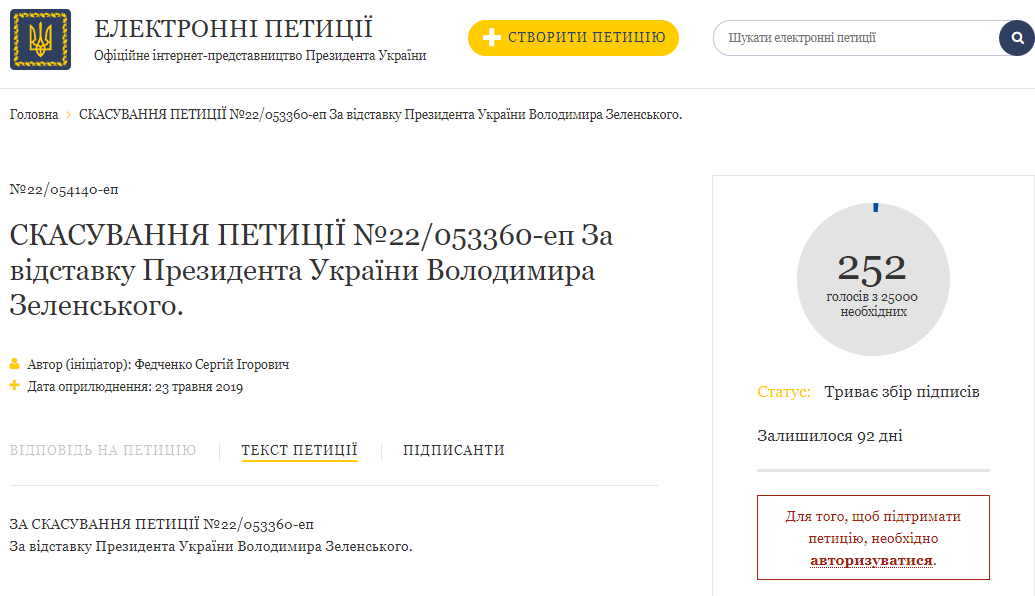The height and width of the screenshot is (596, 1035).
Task: Click the breadcrumb chevron separator
Action: [x=69, y=115]
